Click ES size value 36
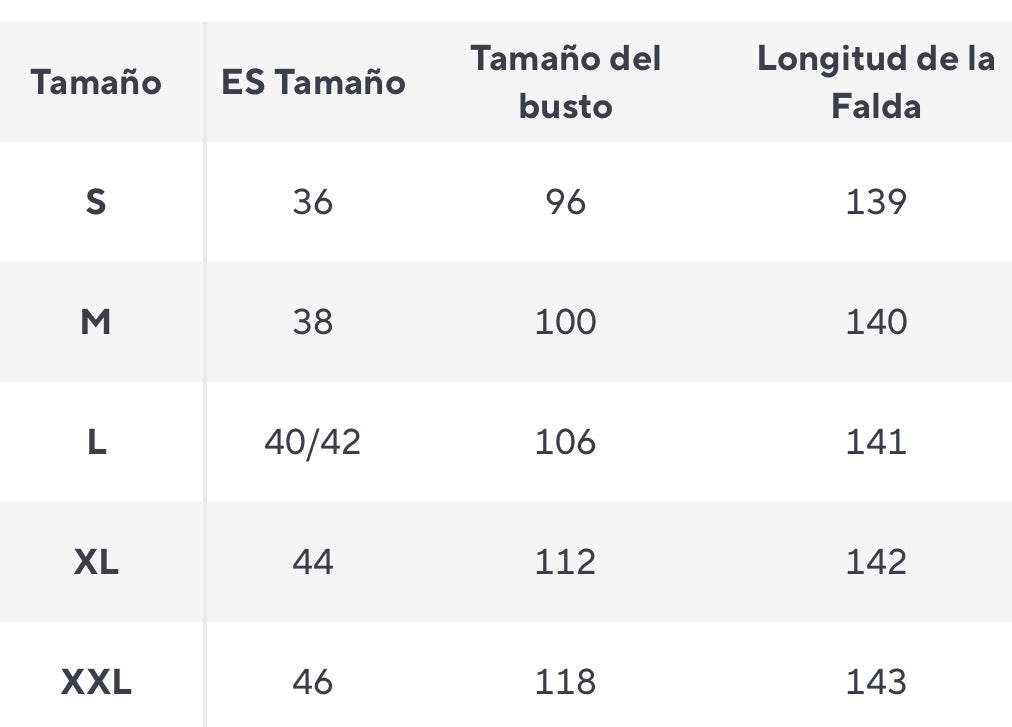1012x727 pixels. [313, 202]
